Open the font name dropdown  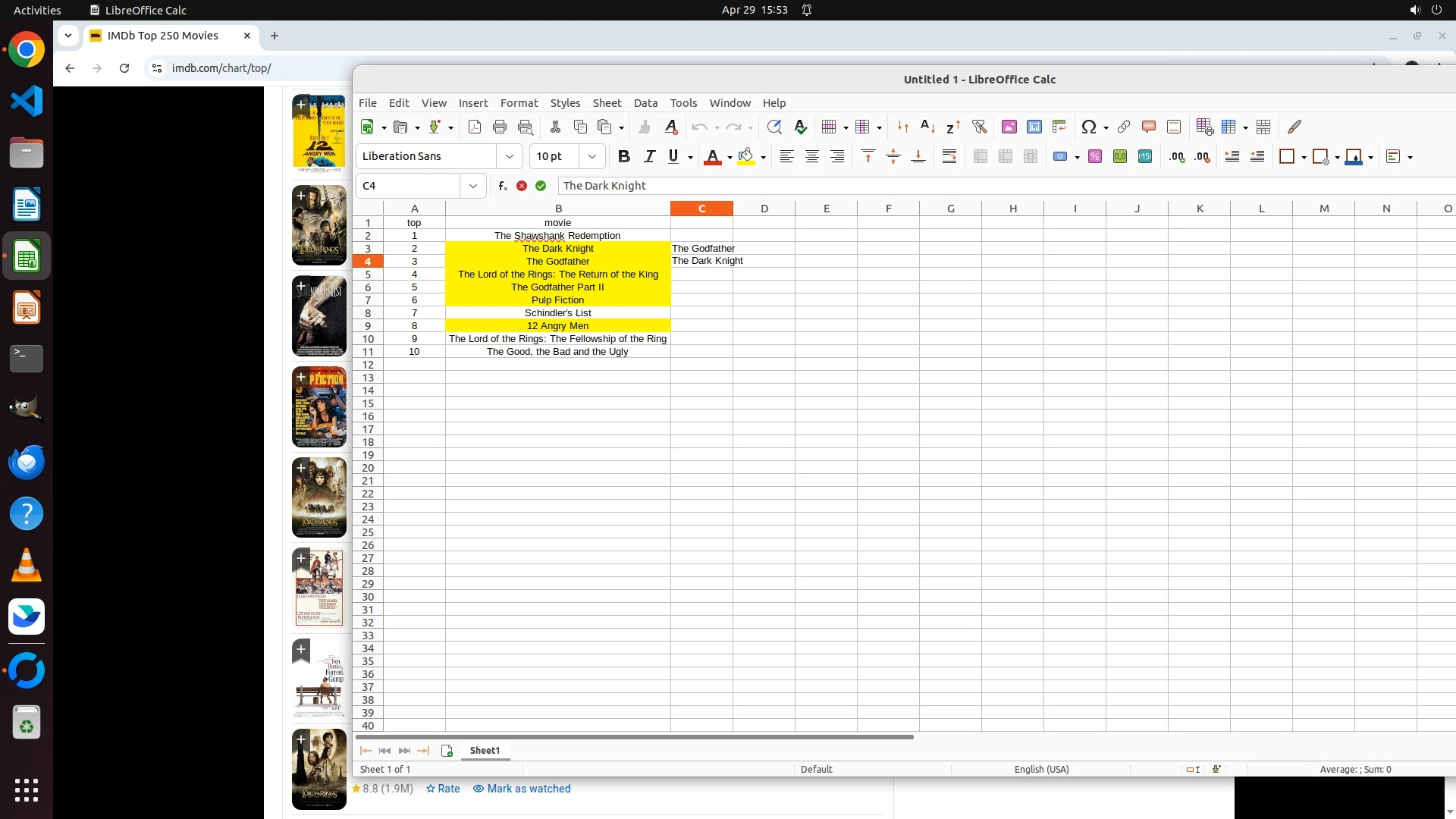pos(510,156)
